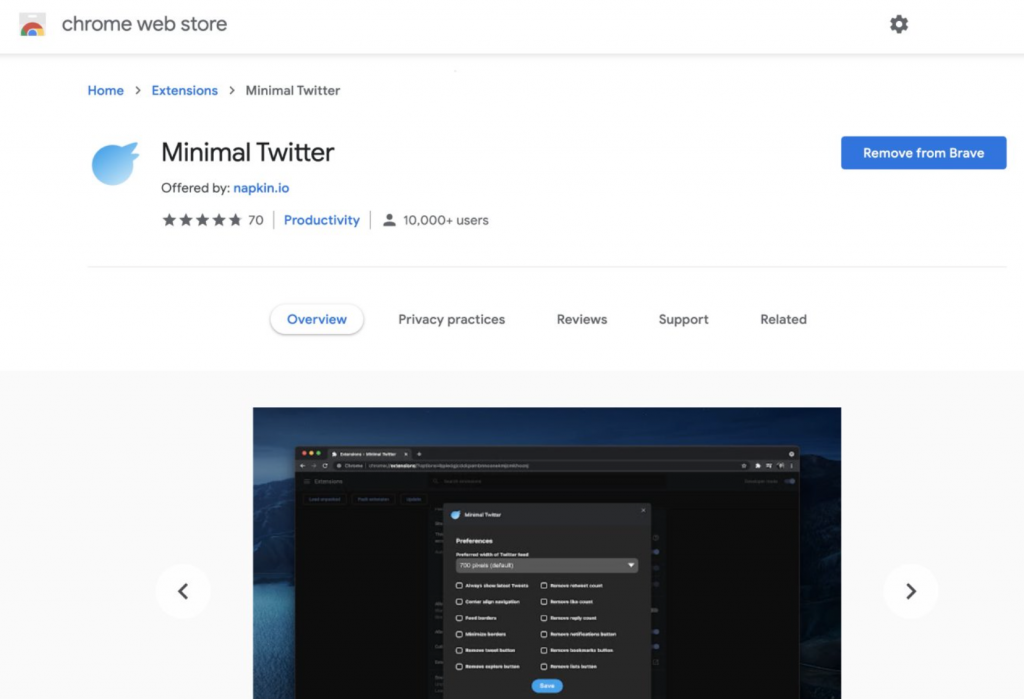Click the back arrow in the preview's browser
The width and height of the screenshot is (1024, 699).
coord(302,466)
